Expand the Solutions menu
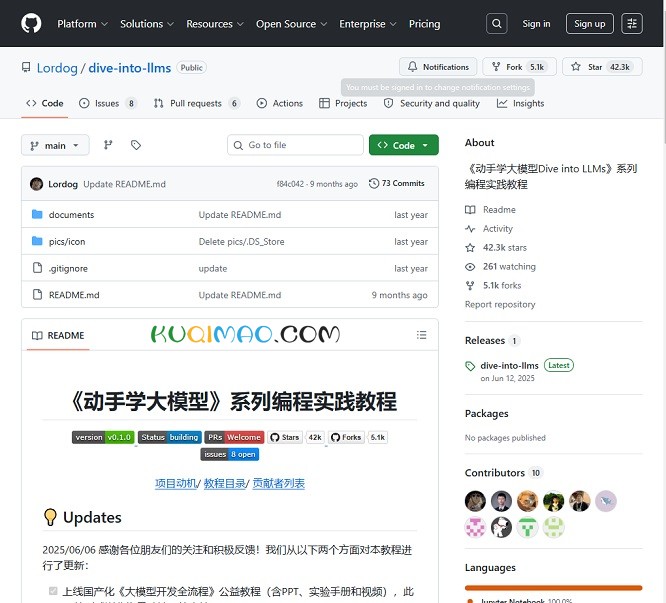666x603 pixels. [147, 24]
